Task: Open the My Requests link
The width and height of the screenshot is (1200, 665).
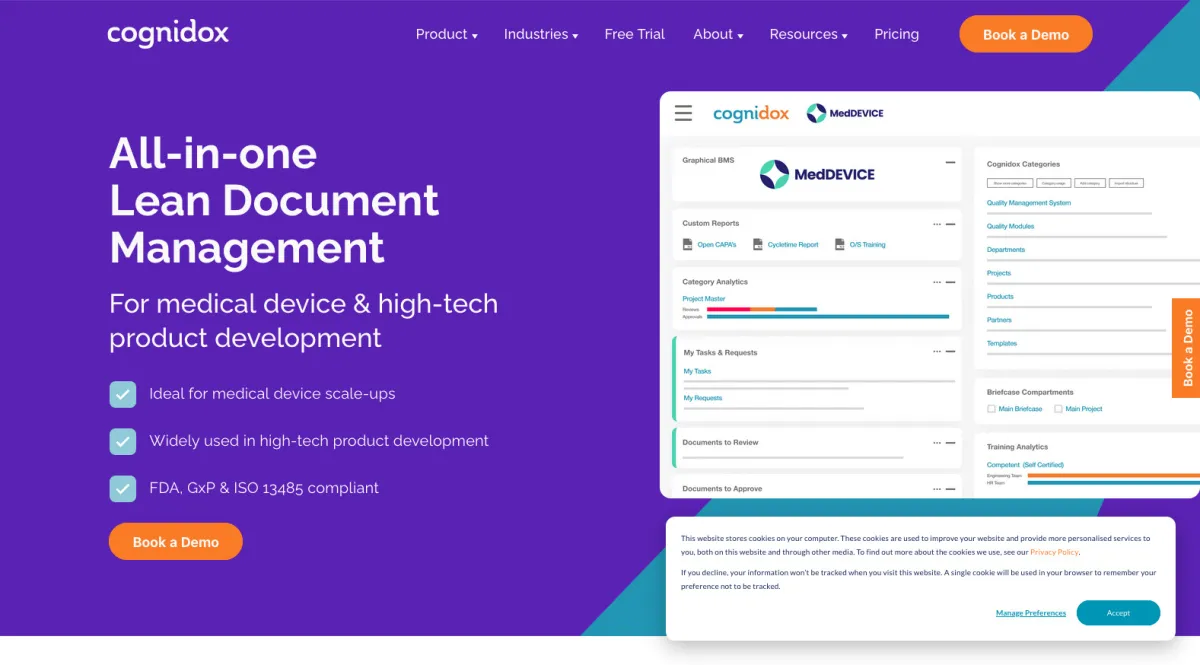Action: pos(703,398)
